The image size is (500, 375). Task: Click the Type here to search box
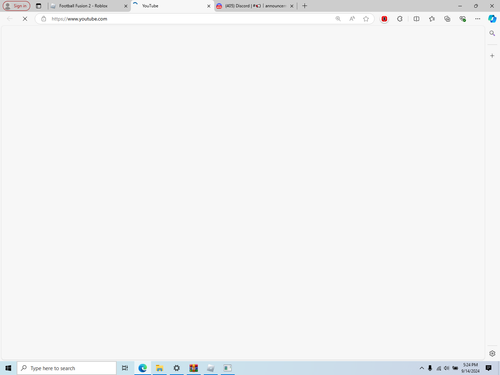click(x=67, y=368)
